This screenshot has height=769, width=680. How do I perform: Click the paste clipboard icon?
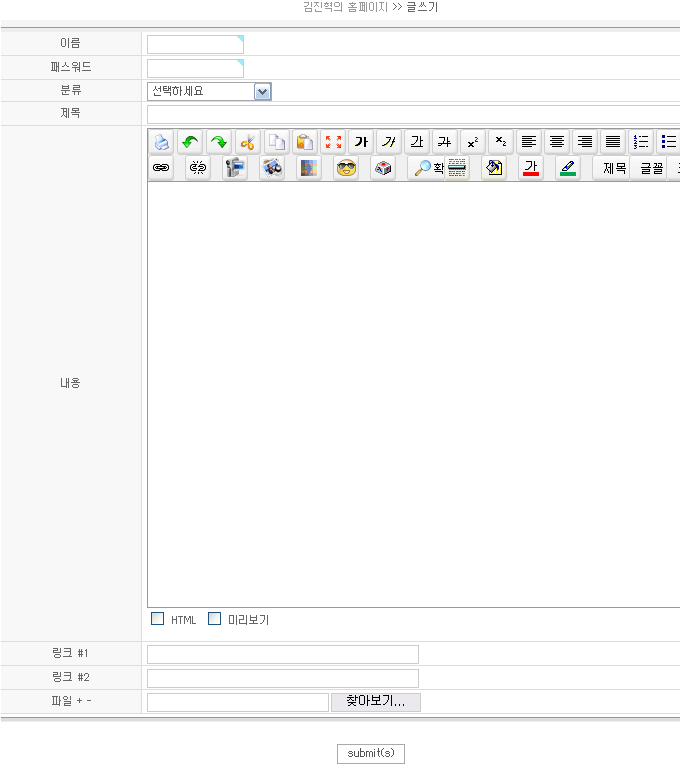click(x=304, y=142)
